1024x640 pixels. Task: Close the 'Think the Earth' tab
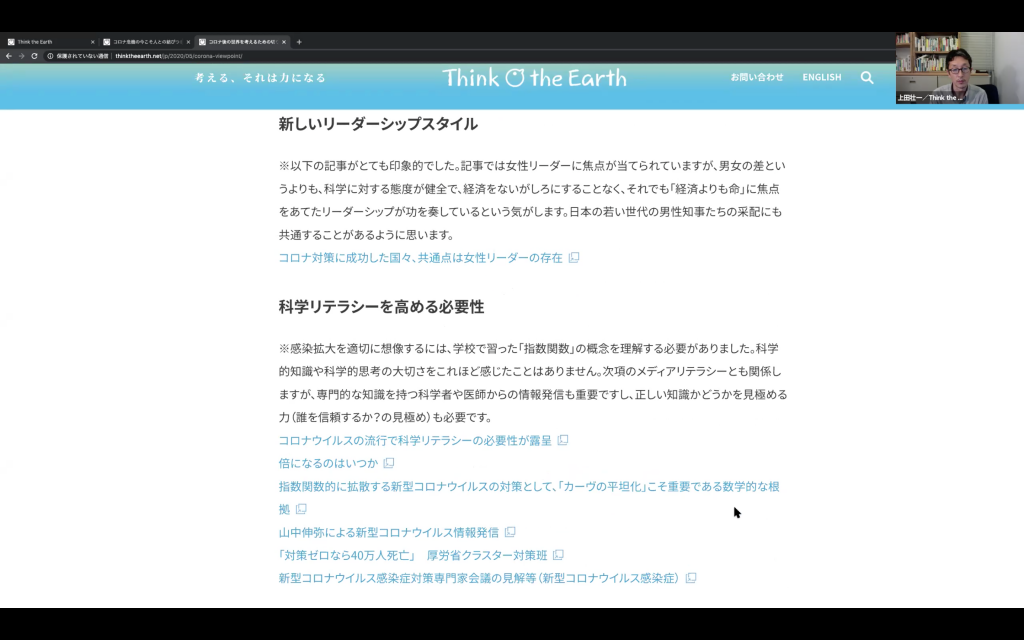point(92,42)
